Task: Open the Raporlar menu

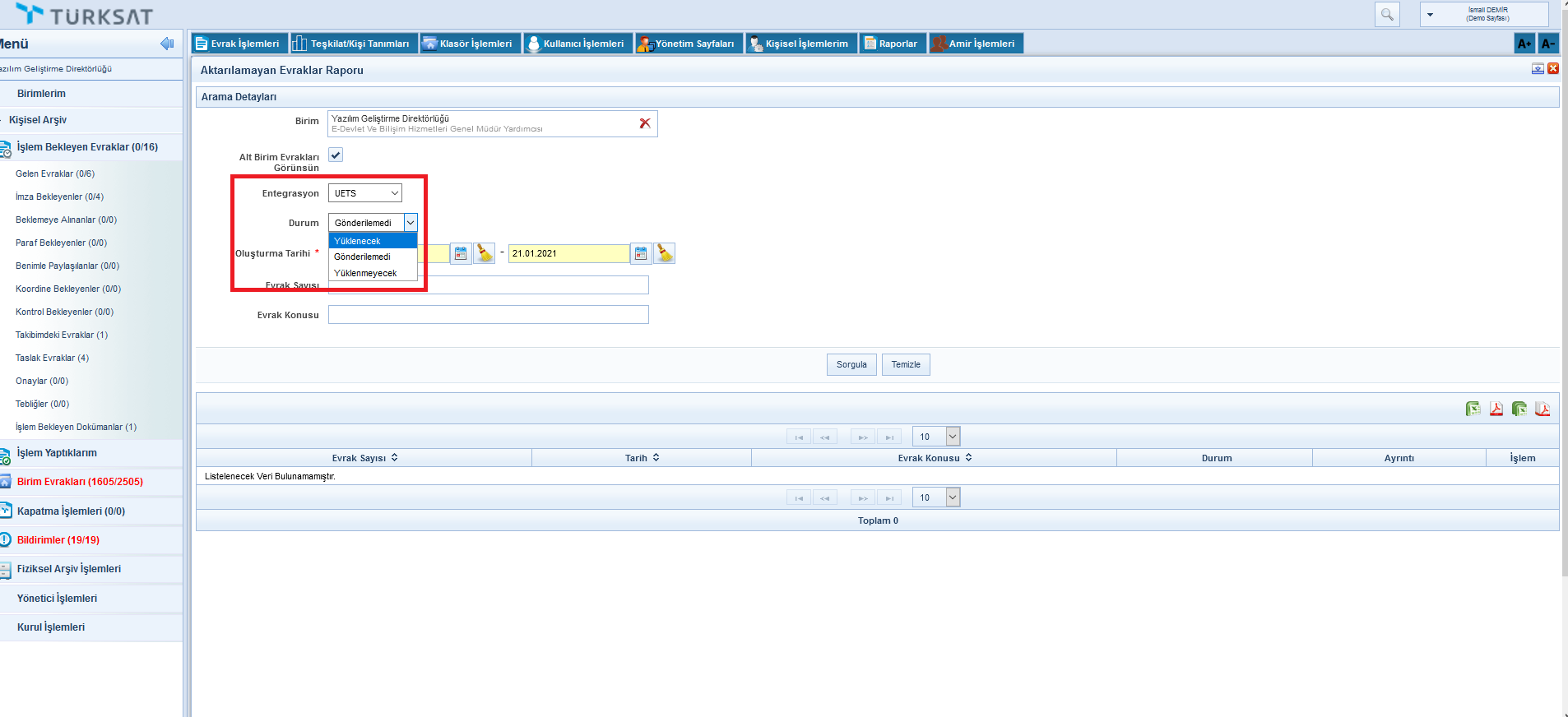Action: point(893,44)
